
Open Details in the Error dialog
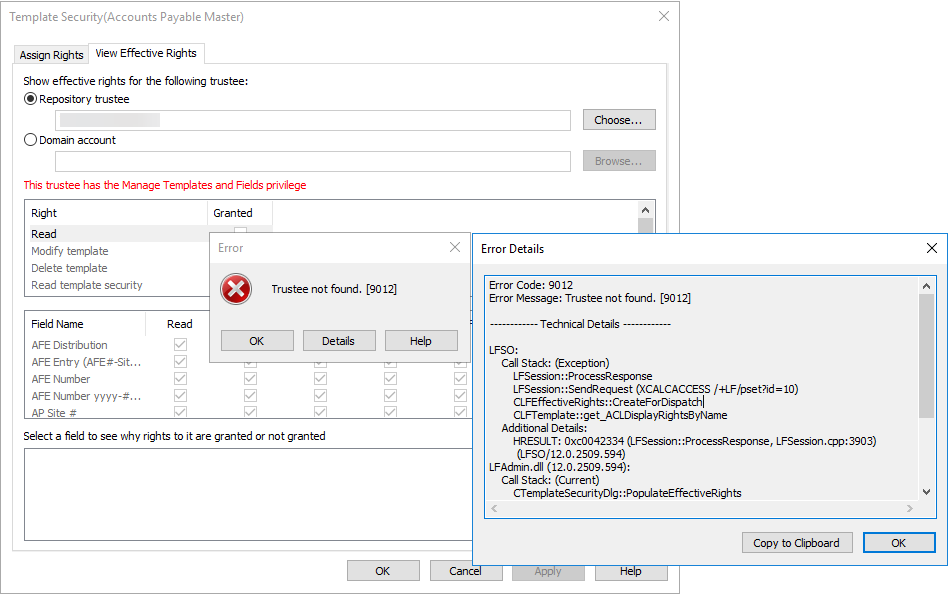pyautogui.click(x=339, y=341)
